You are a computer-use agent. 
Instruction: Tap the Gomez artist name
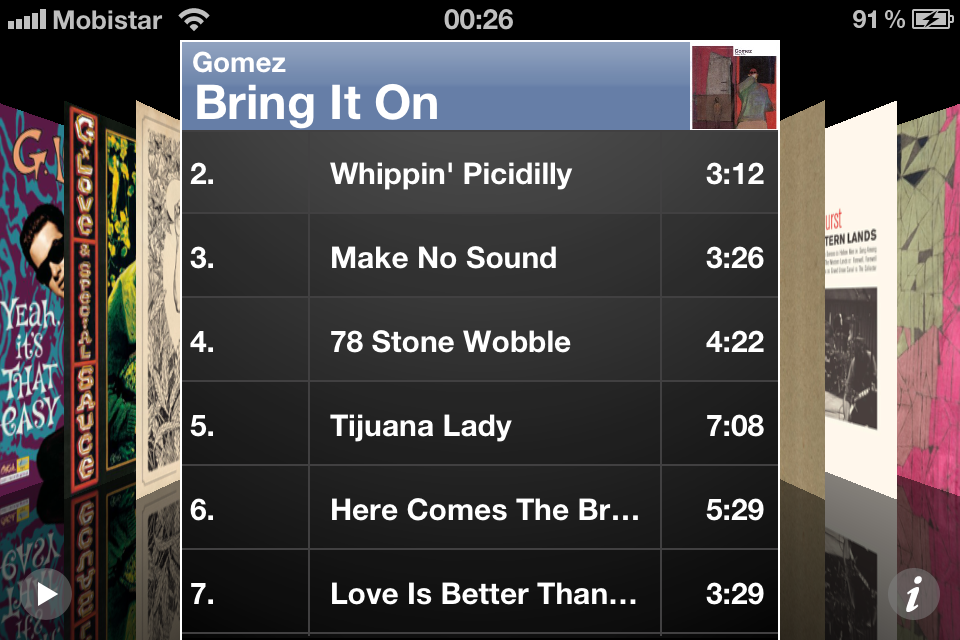pyautogui.click(x=239, y=63)
